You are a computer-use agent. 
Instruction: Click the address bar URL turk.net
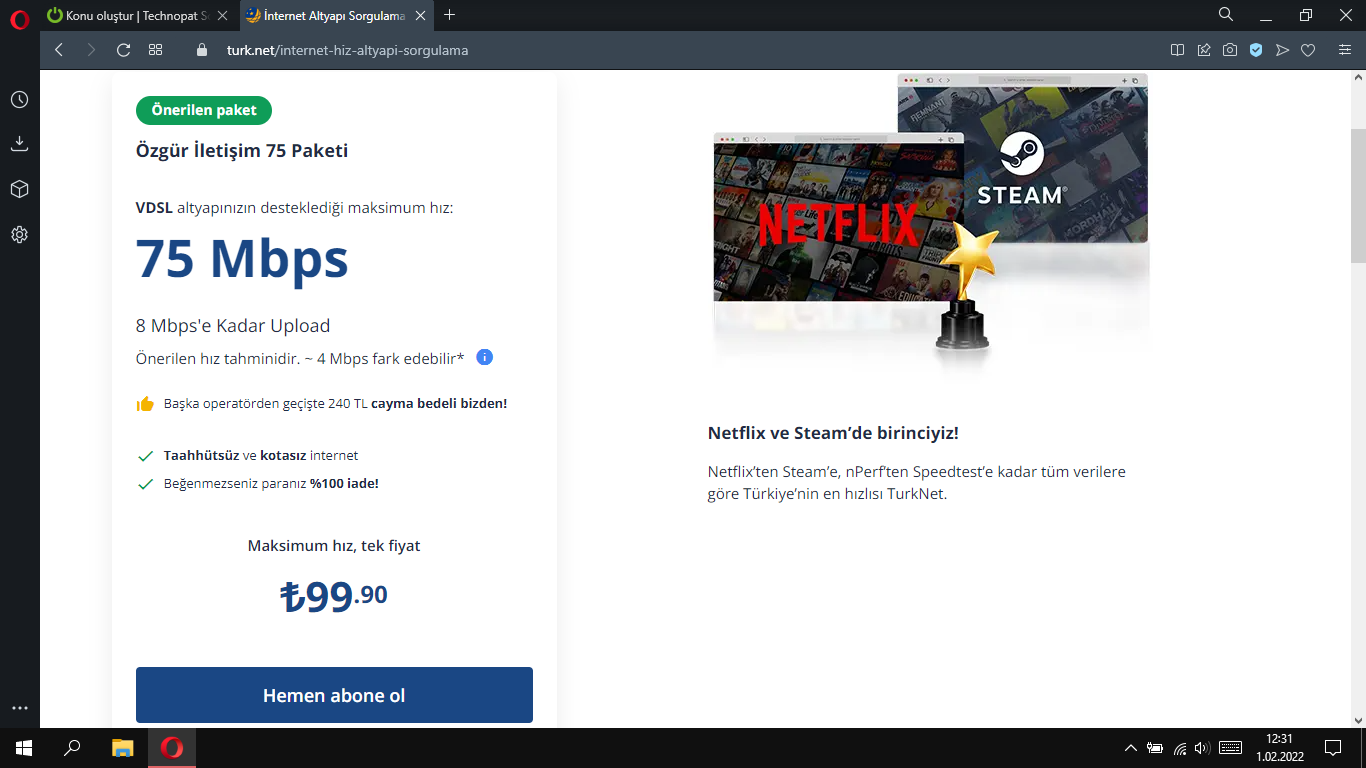pos(347,50)
